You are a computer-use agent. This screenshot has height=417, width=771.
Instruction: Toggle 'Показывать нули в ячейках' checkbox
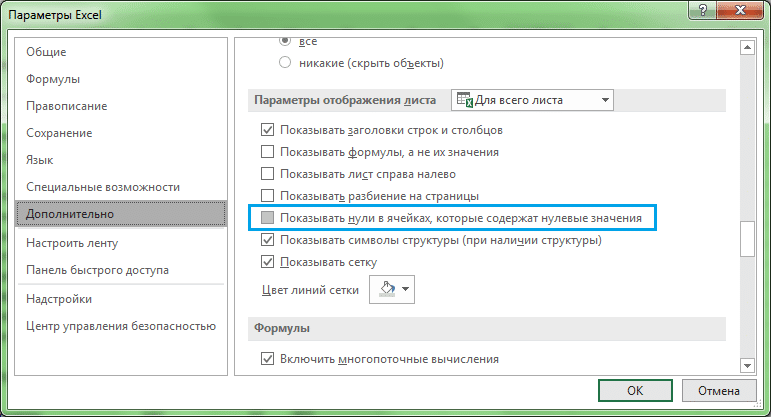click(267, 218)
